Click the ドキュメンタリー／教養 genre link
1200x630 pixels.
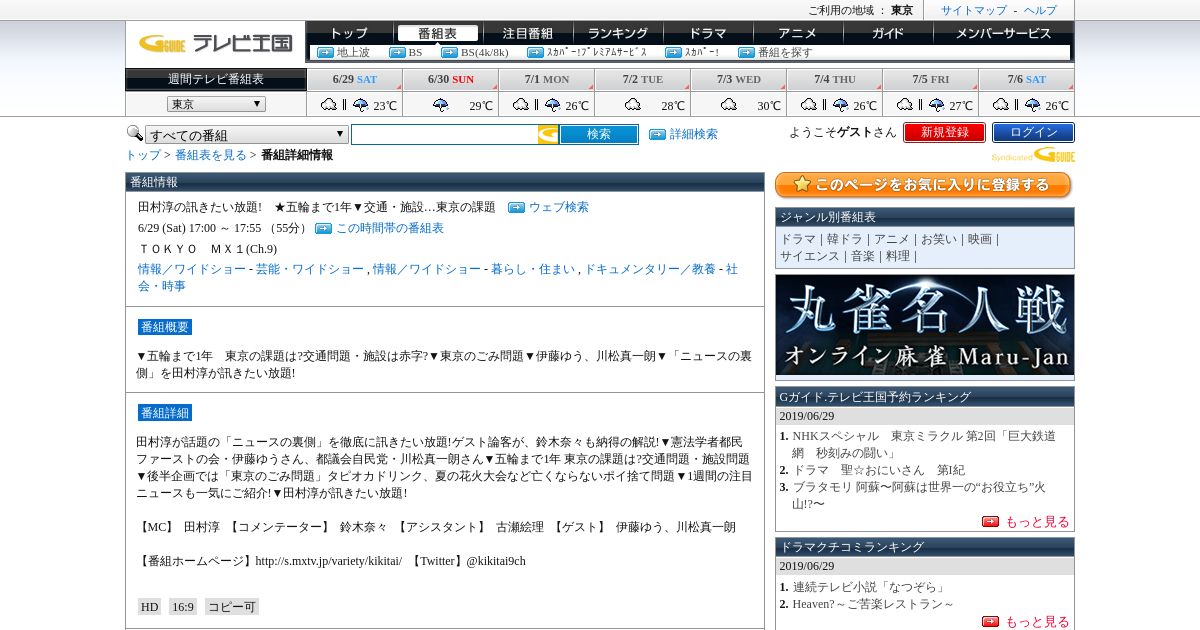coord(650,269)
